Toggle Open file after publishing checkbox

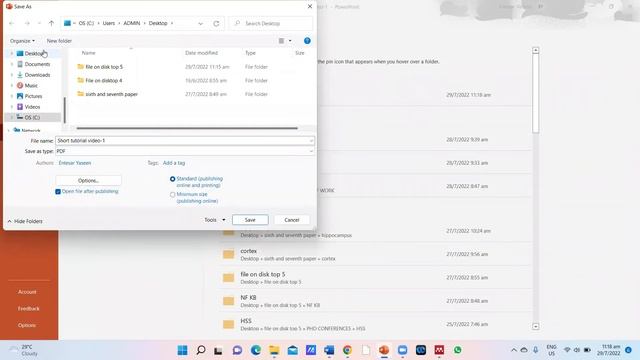[58, 191]
